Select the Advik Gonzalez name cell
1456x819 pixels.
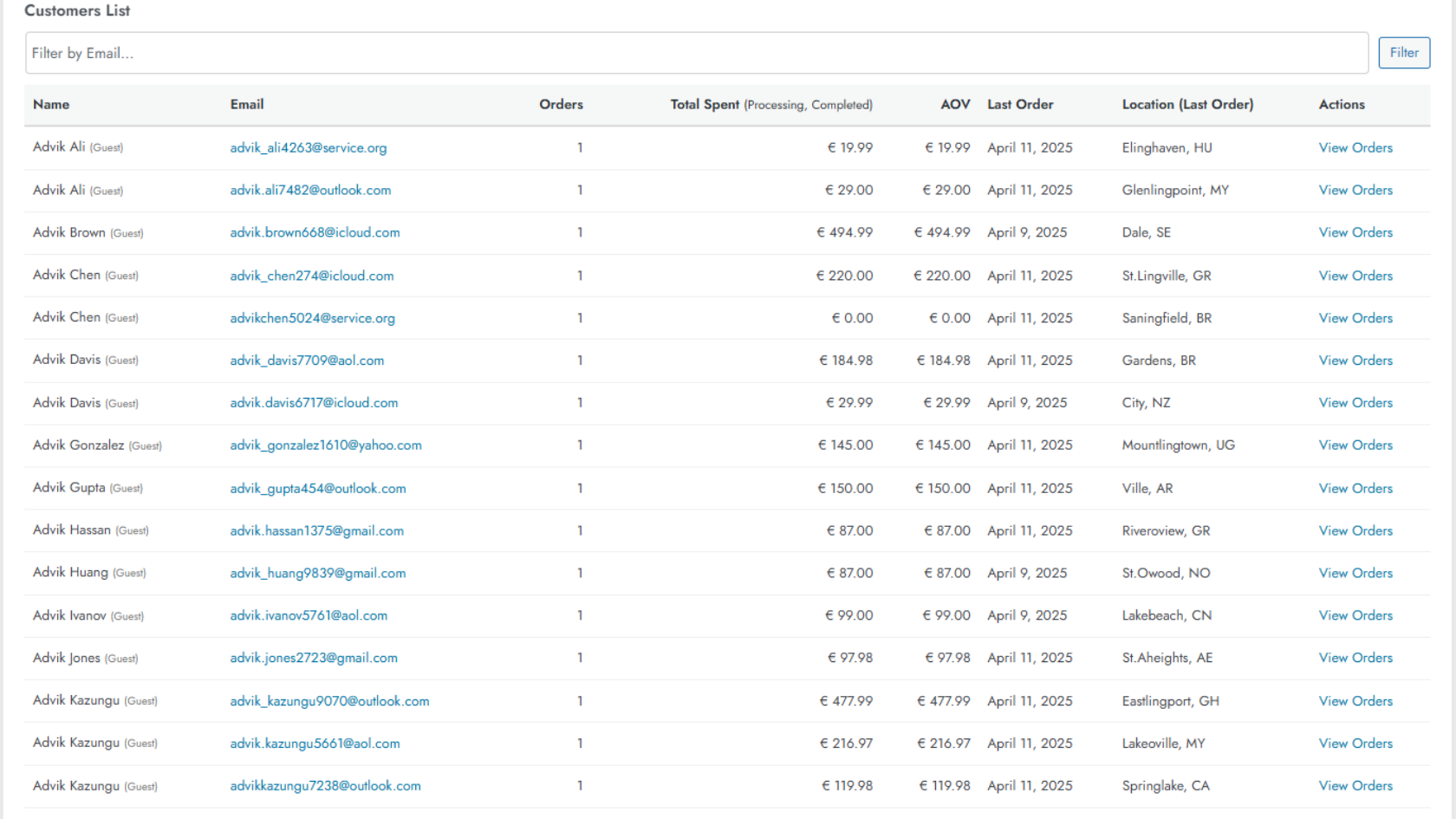[97, 445]
